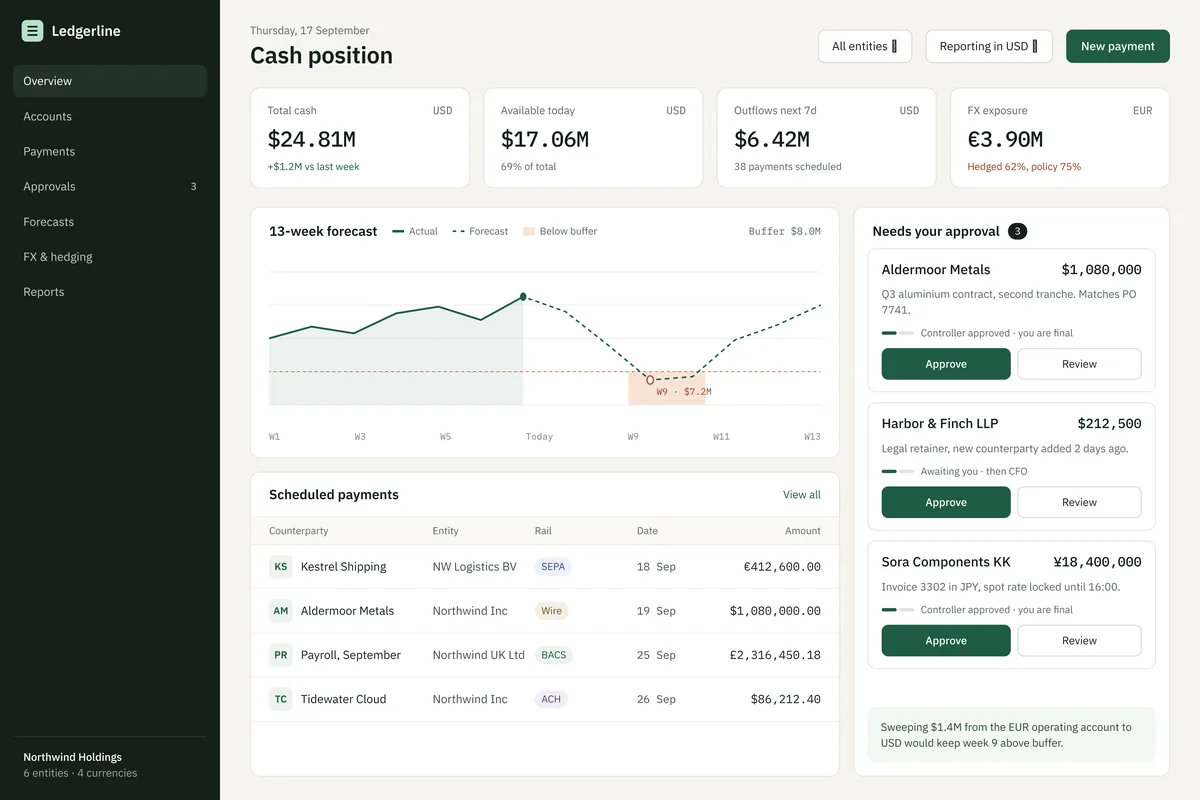Viewport: 1200px width, 800px height.
Task: Click the Kestrel Shipping row name
Action: (343, 567)
